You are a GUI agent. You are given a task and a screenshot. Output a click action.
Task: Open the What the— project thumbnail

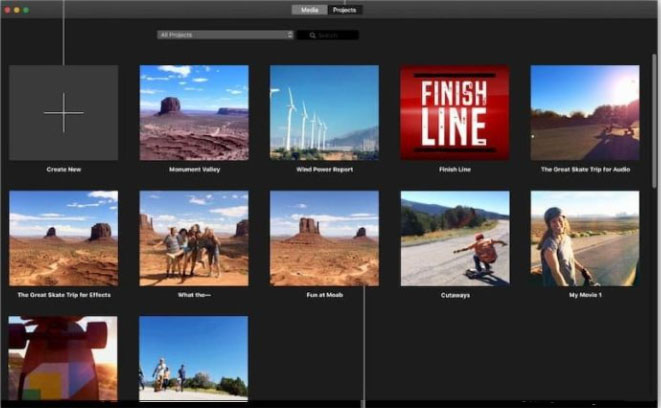[194, 238]
